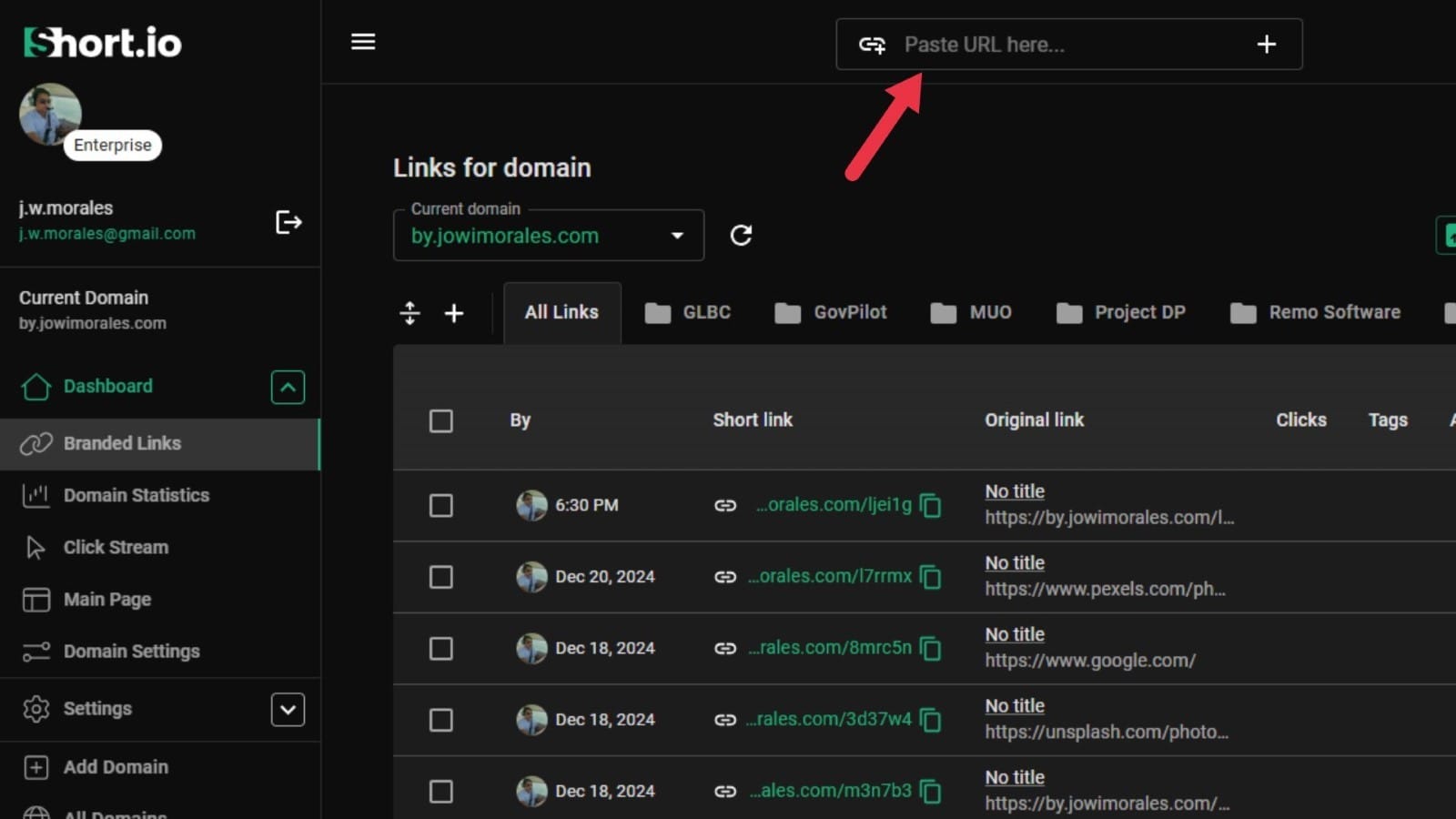Open the GLBC folder tab
This screenshot has height=819, width=1456.
tap(688, 312)
